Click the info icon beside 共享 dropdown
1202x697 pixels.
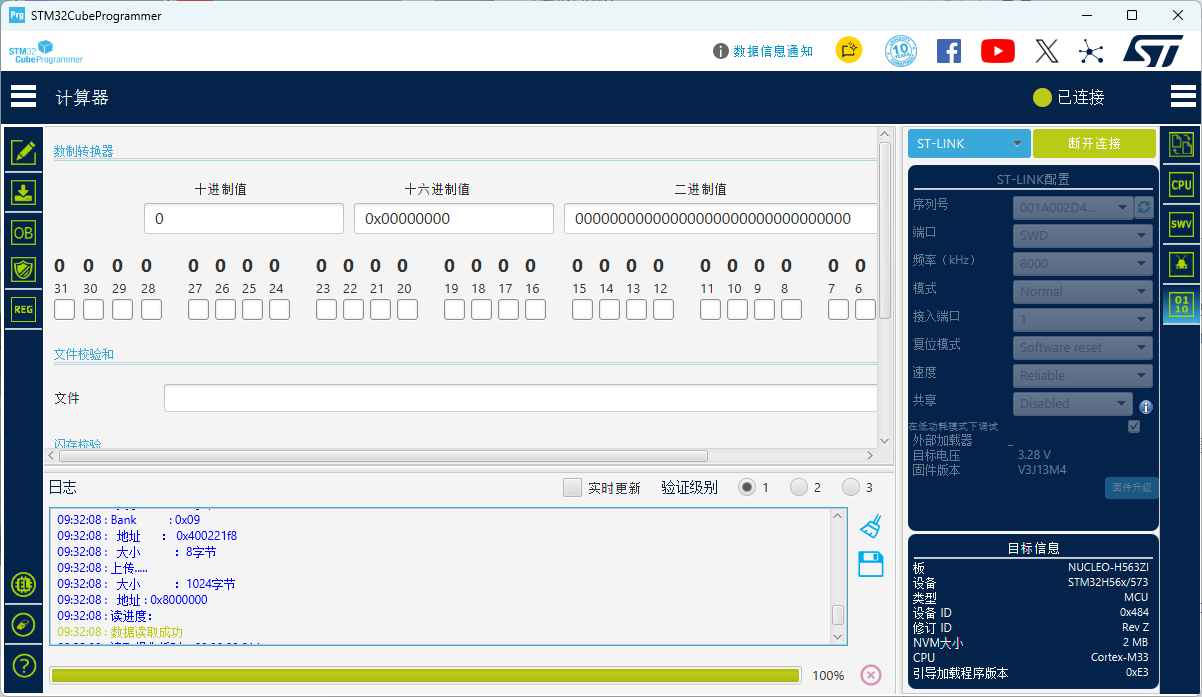tap(1146, 407)
